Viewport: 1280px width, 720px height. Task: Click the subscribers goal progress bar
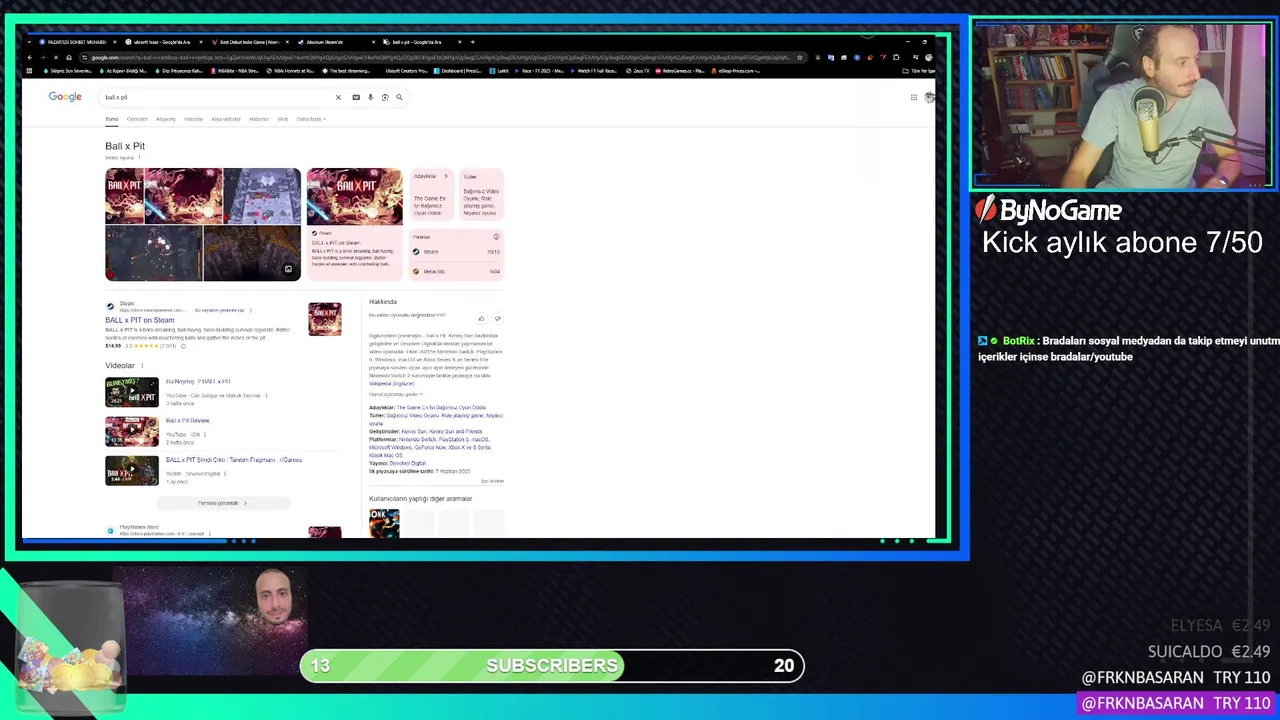coord(552,665)
